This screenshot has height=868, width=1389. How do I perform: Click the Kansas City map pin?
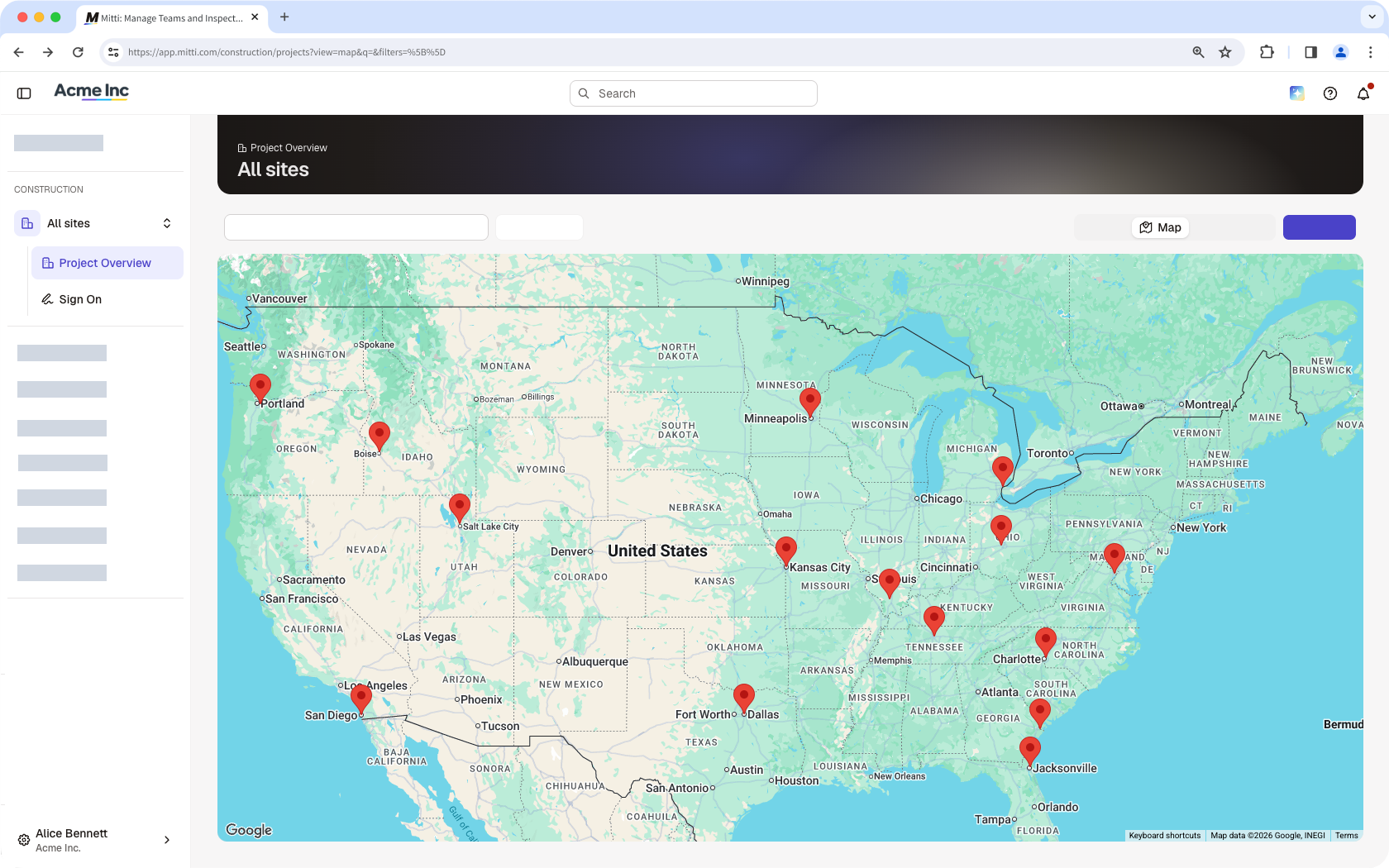(786, 551)
